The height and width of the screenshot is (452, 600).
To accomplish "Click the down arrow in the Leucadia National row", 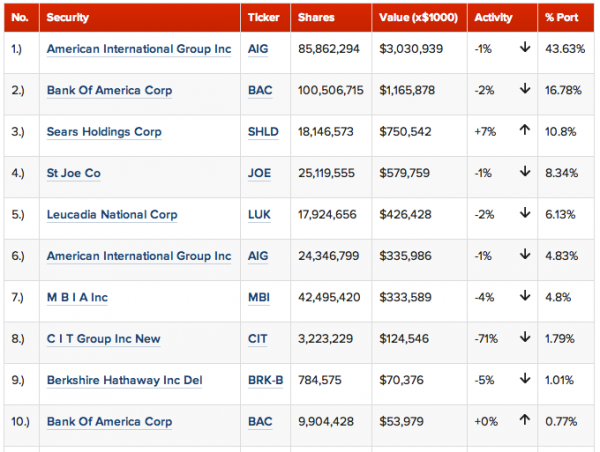I will [524, 214].
